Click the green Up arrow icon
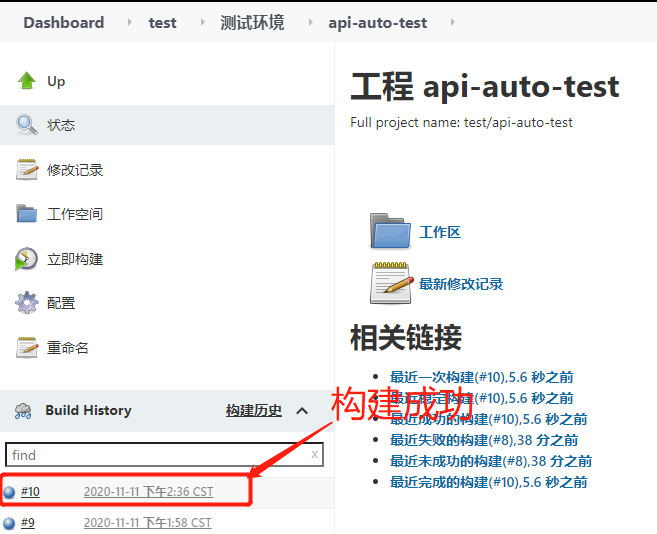 [x=27, y=80]
